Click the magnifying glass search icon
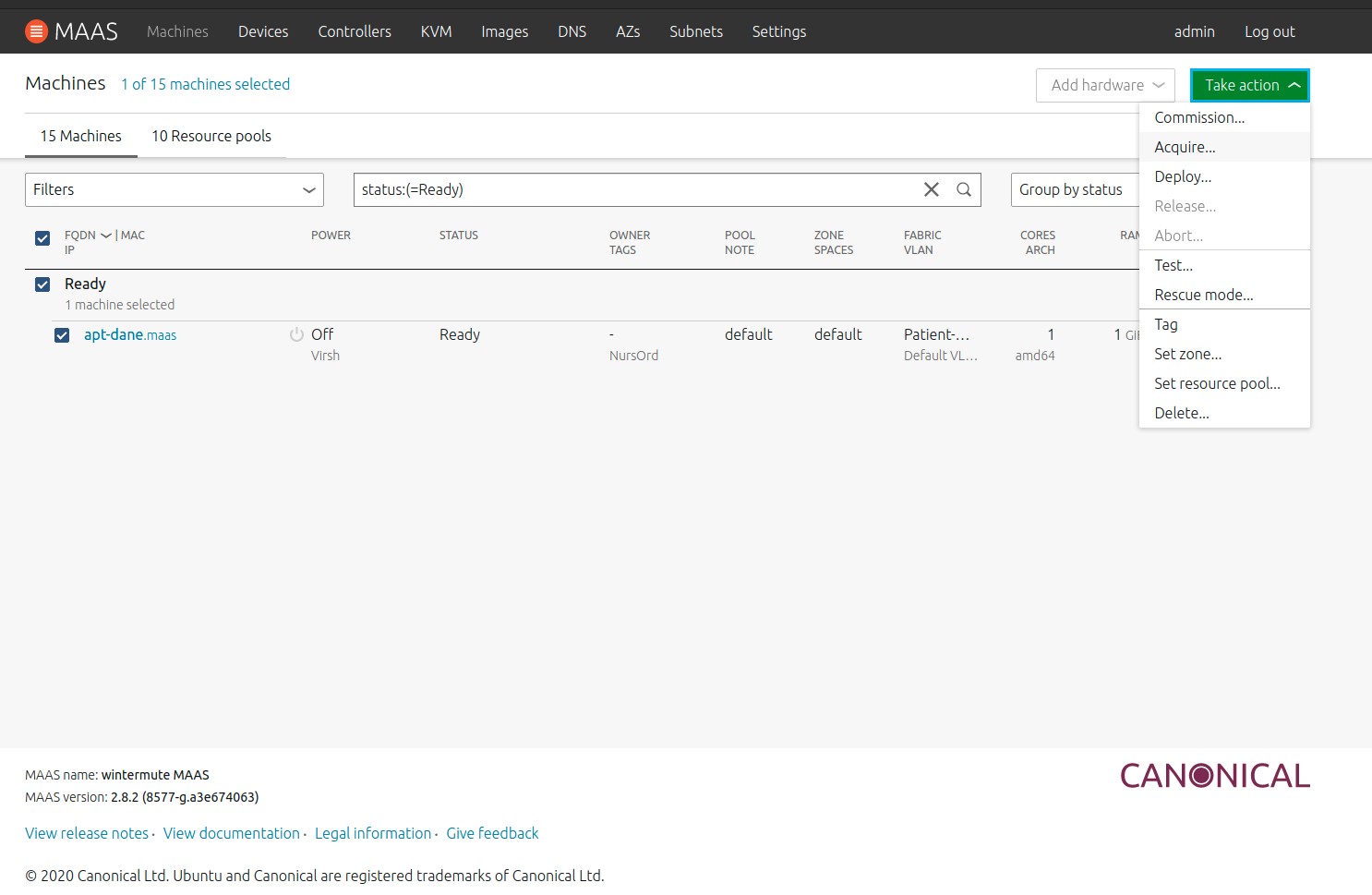Image resolution: width=1372 pixels, height=895 pixels. (964, 189)
